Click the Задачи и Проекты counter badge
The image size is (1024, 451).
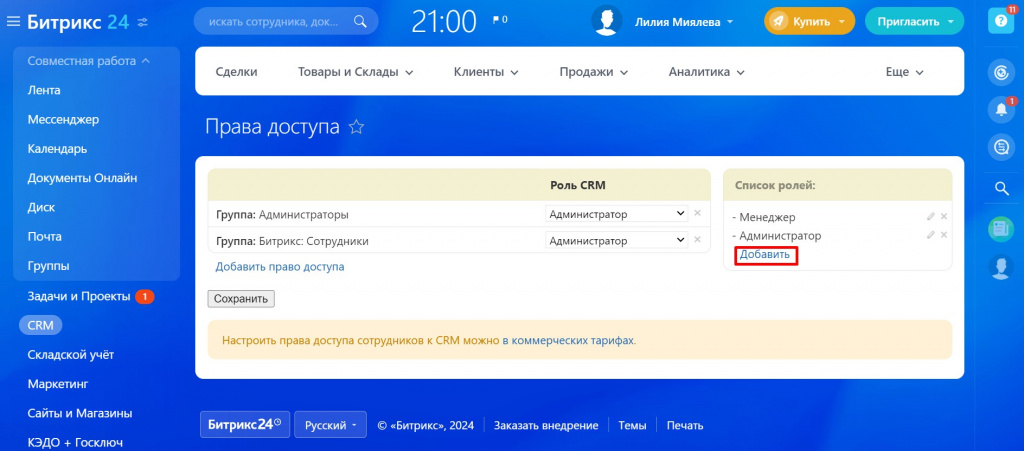144,296
